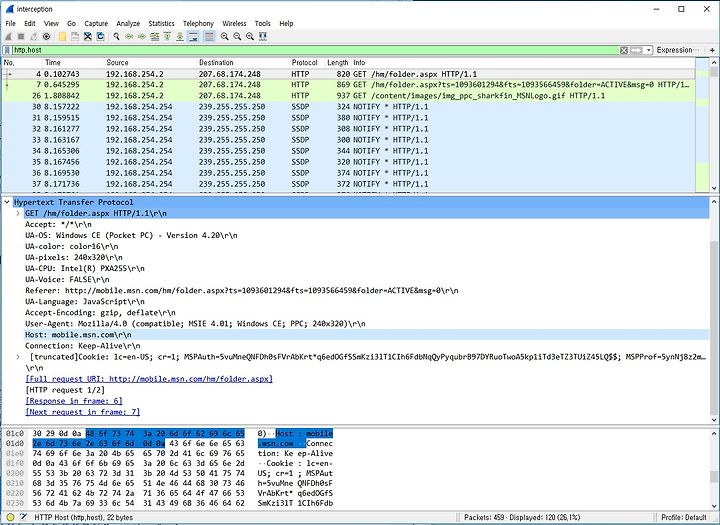Follow Next request in frame: 7 link

[83, 412]
